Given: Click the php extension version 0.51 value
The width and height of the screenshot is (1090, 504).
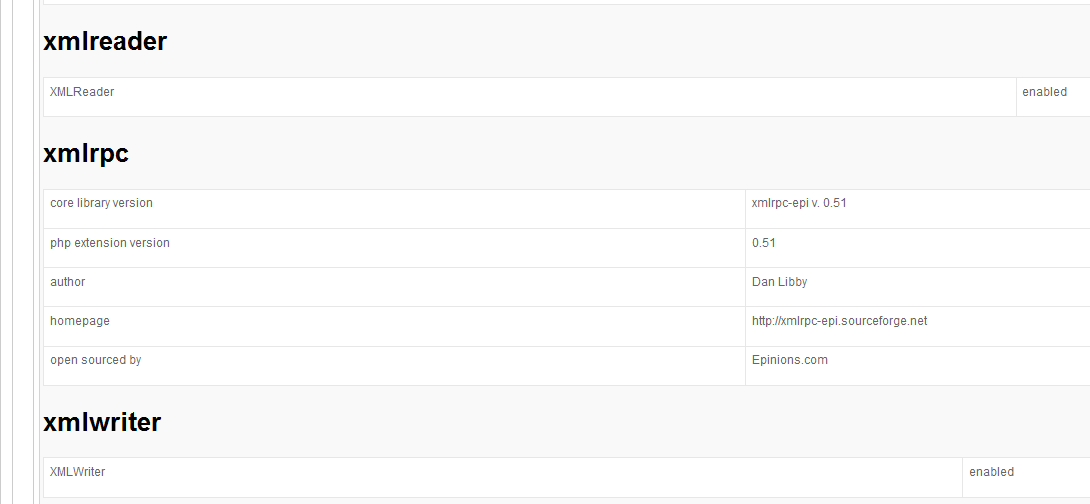Looking at the screenshot, I should pos(763,243).
